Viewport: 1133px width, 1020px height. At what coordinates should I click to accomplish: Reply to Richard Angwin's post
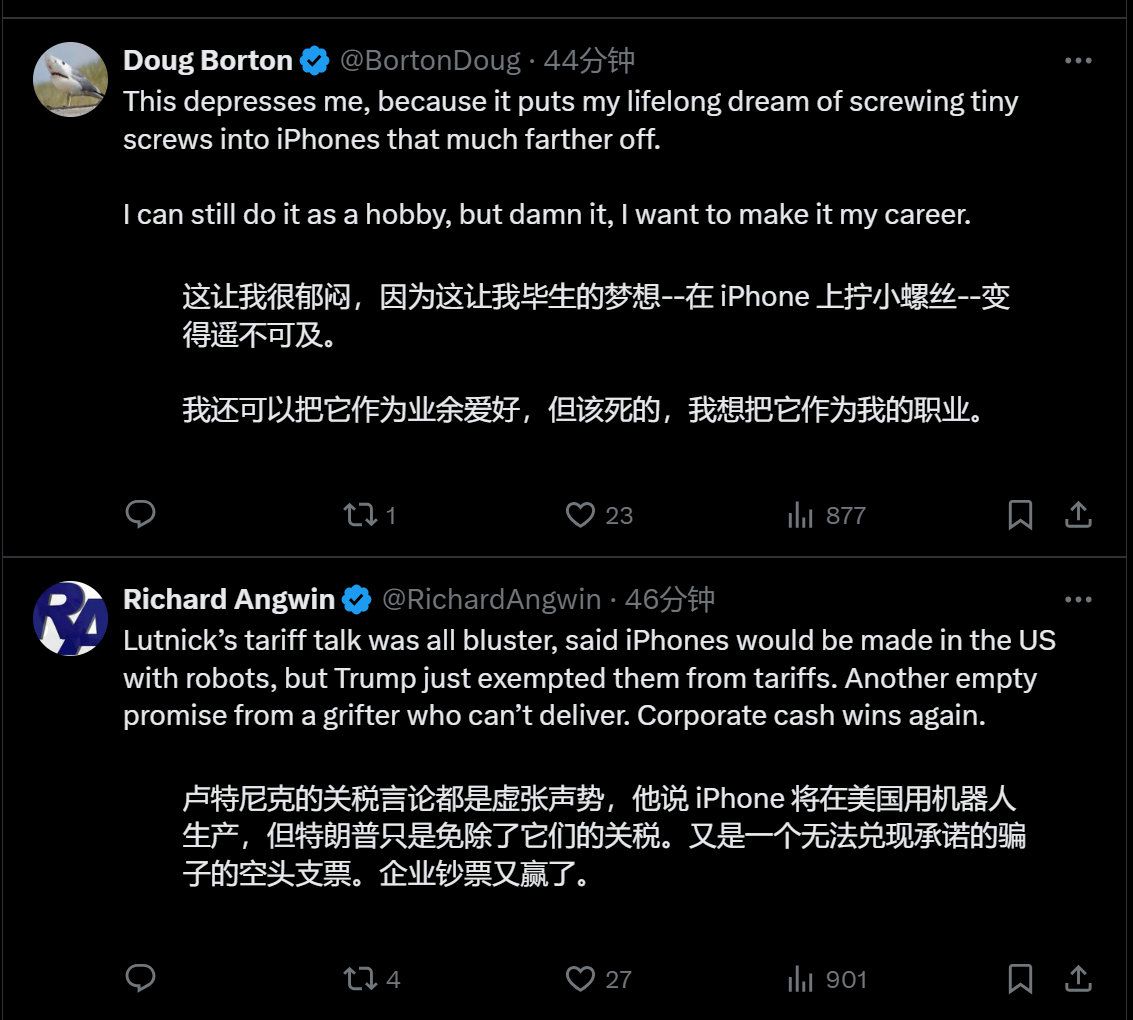[x=140, y=978]
